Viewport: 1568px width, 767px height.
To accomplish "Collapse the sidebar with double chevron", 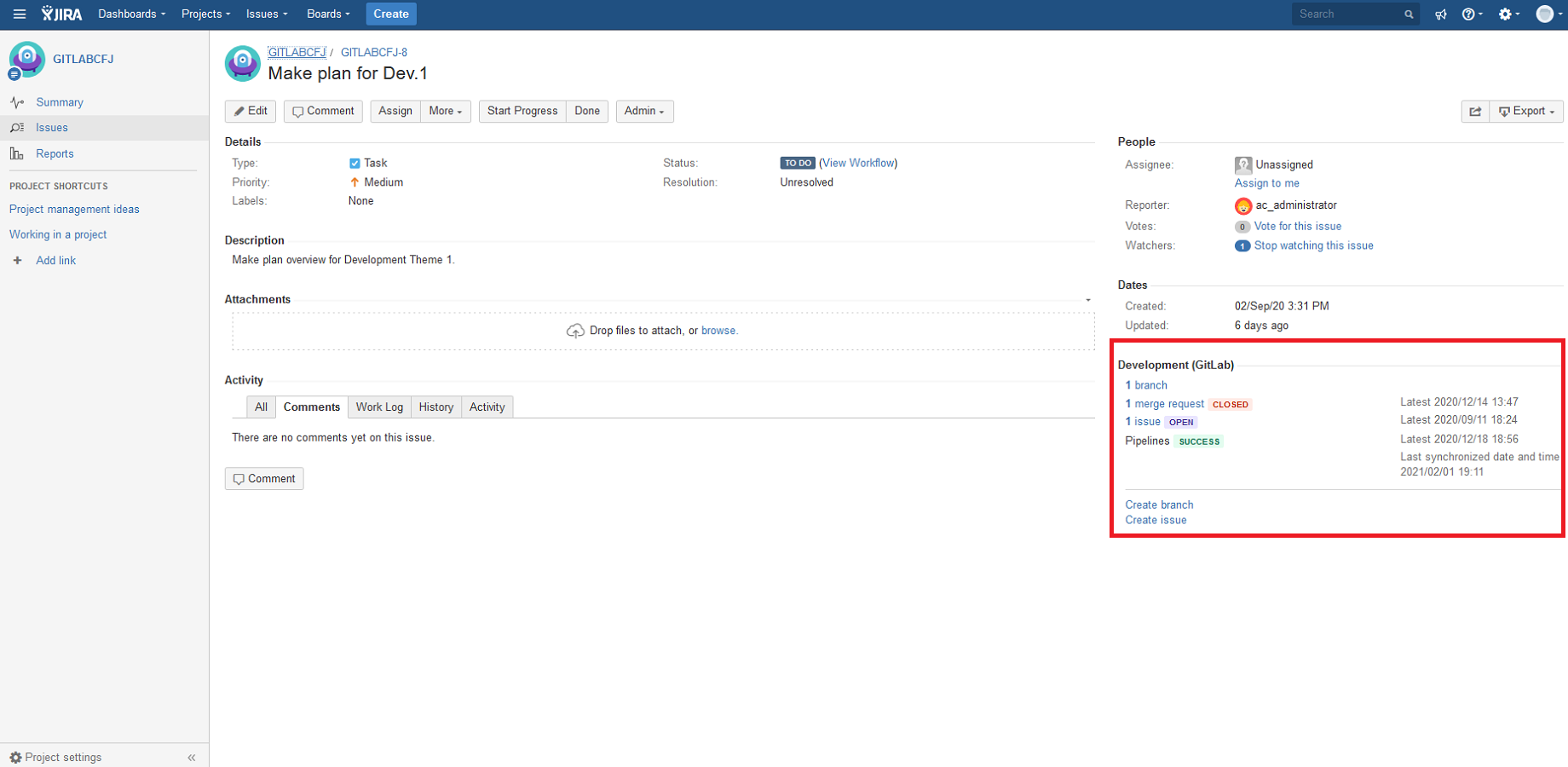I will click(192, 757).
